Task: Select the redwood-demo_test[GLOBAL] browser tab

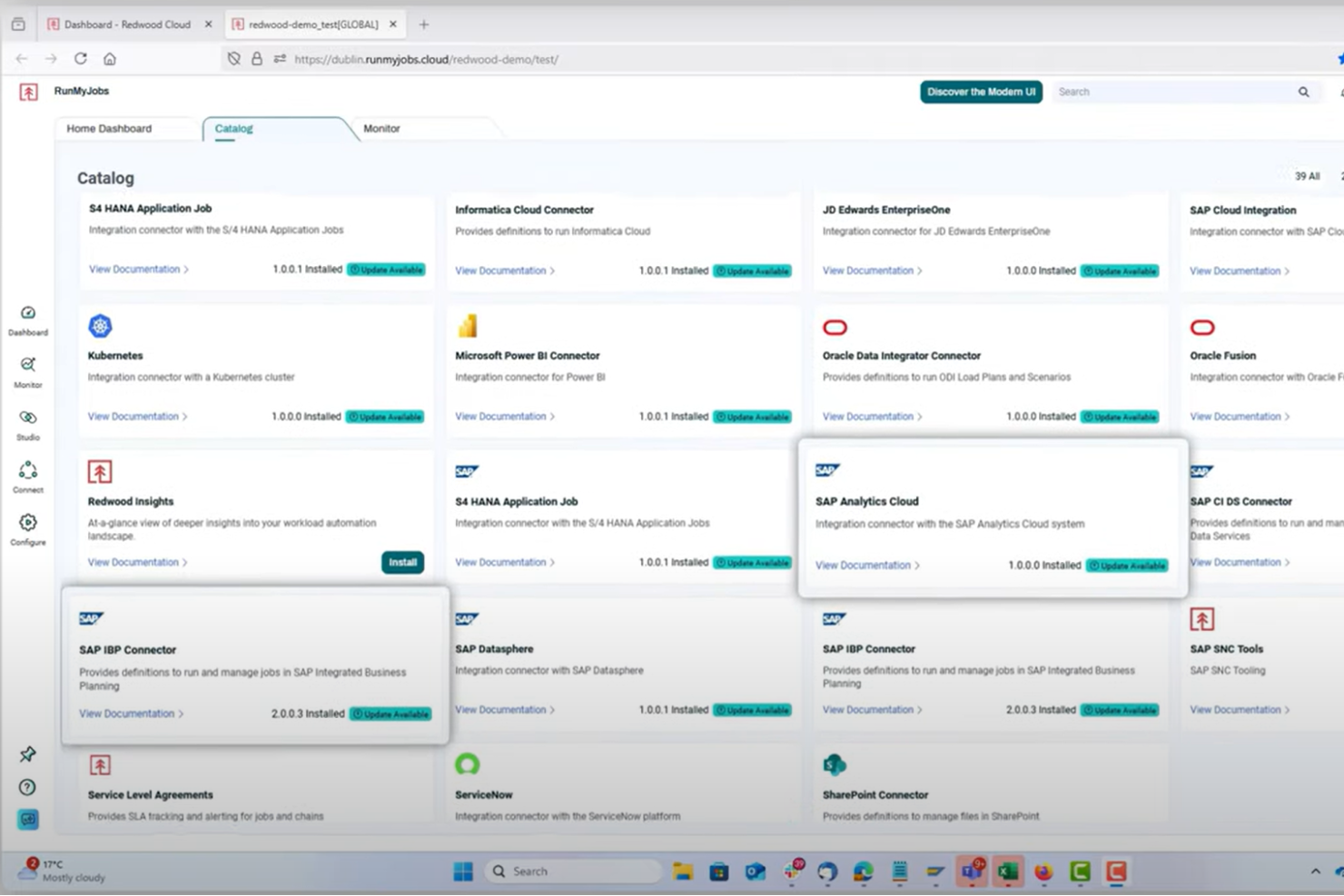Action: (313, 25)
